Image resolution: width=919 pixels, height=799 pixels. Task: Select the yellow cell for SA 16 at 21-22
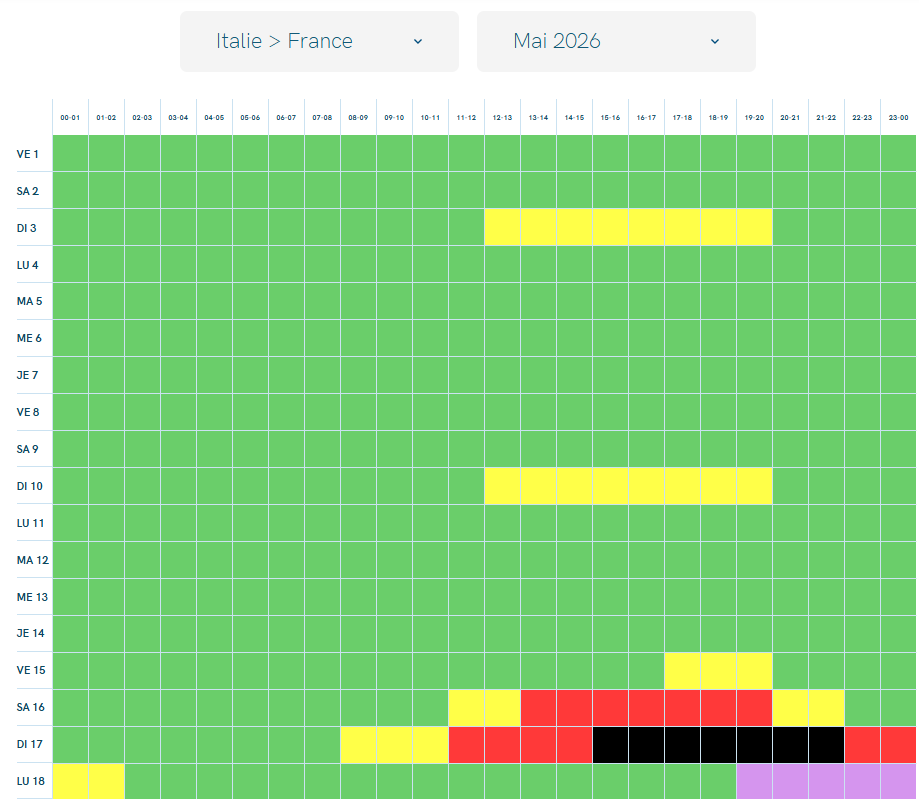coord(826,708)
